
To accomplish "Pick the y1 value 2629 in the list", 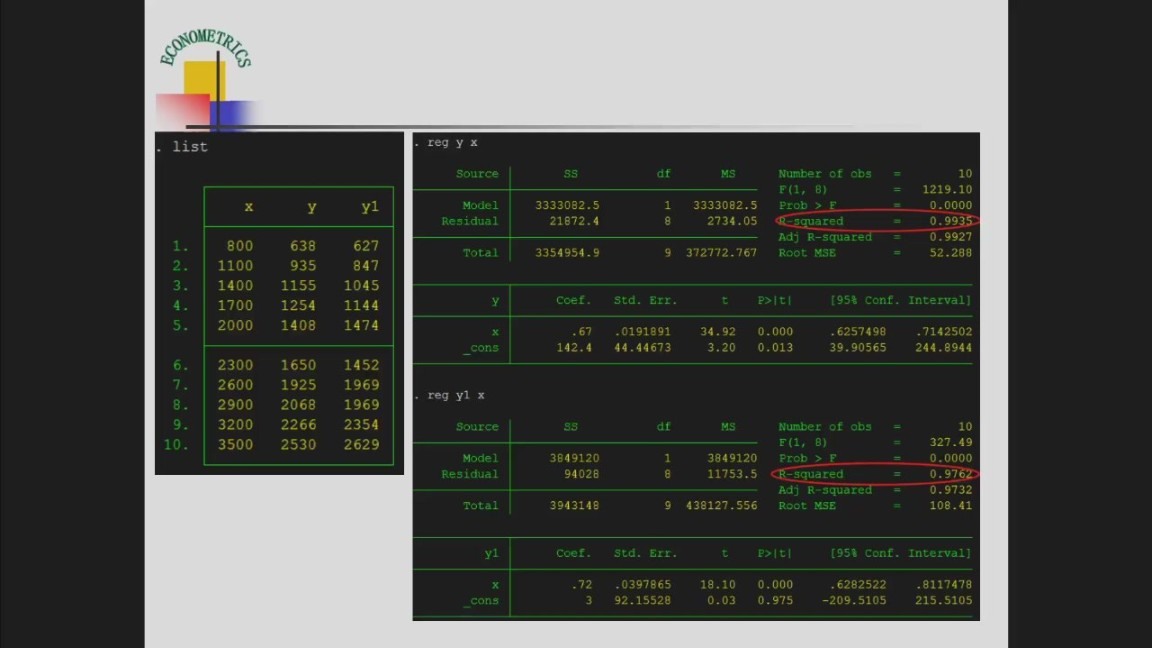I will [361, 444].
